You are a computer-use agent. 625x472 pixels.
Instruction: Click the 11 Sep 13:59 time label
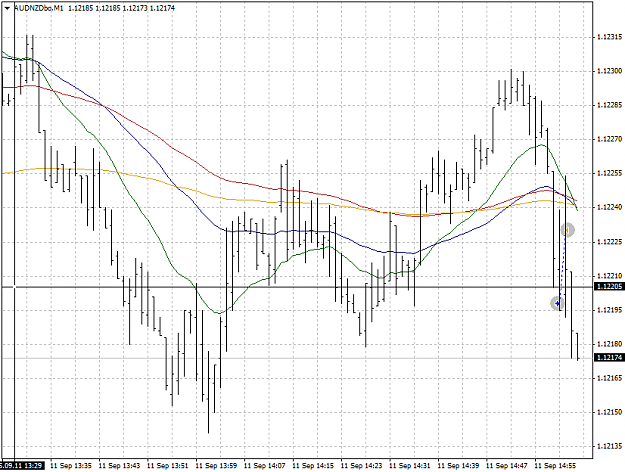pos(216,465)
